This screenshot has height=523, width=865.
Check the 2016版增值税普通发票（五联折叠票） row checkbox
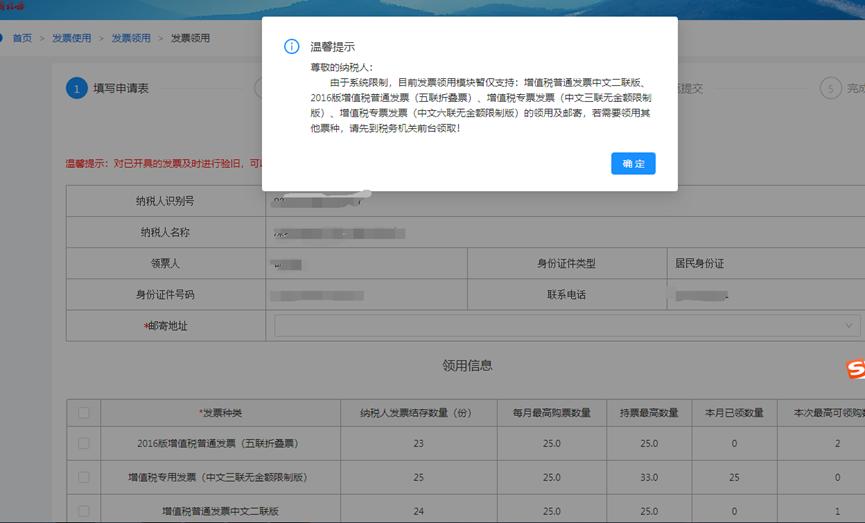(83, 443)
